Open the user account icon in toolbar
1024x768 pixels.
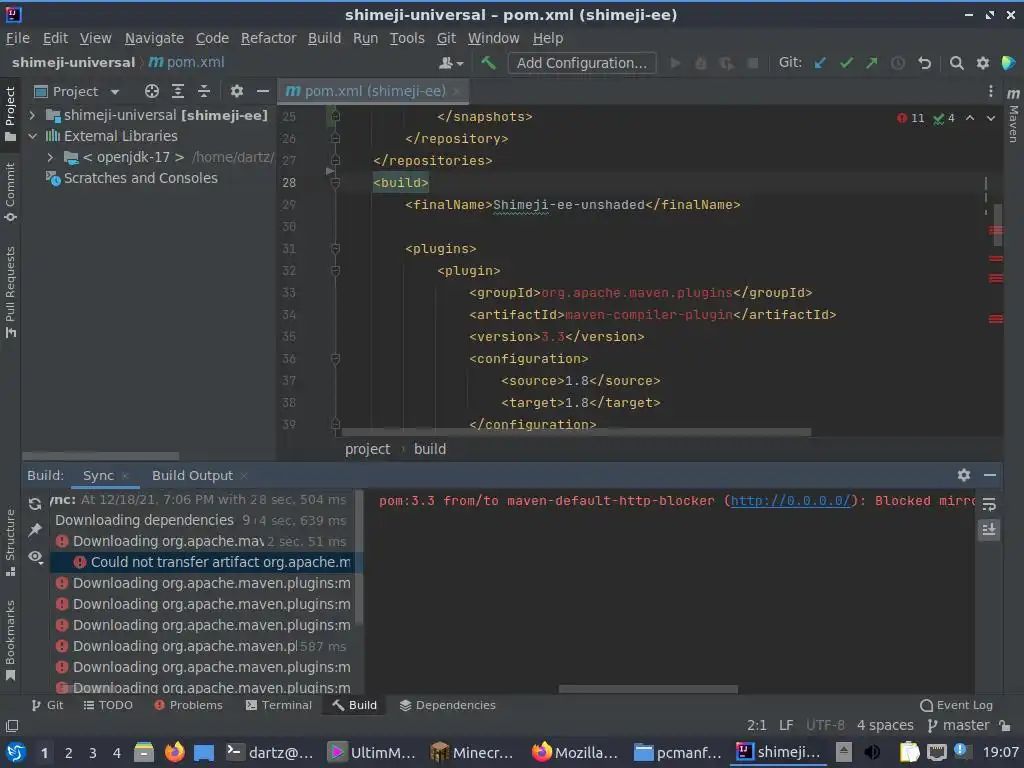click(451, 63)
